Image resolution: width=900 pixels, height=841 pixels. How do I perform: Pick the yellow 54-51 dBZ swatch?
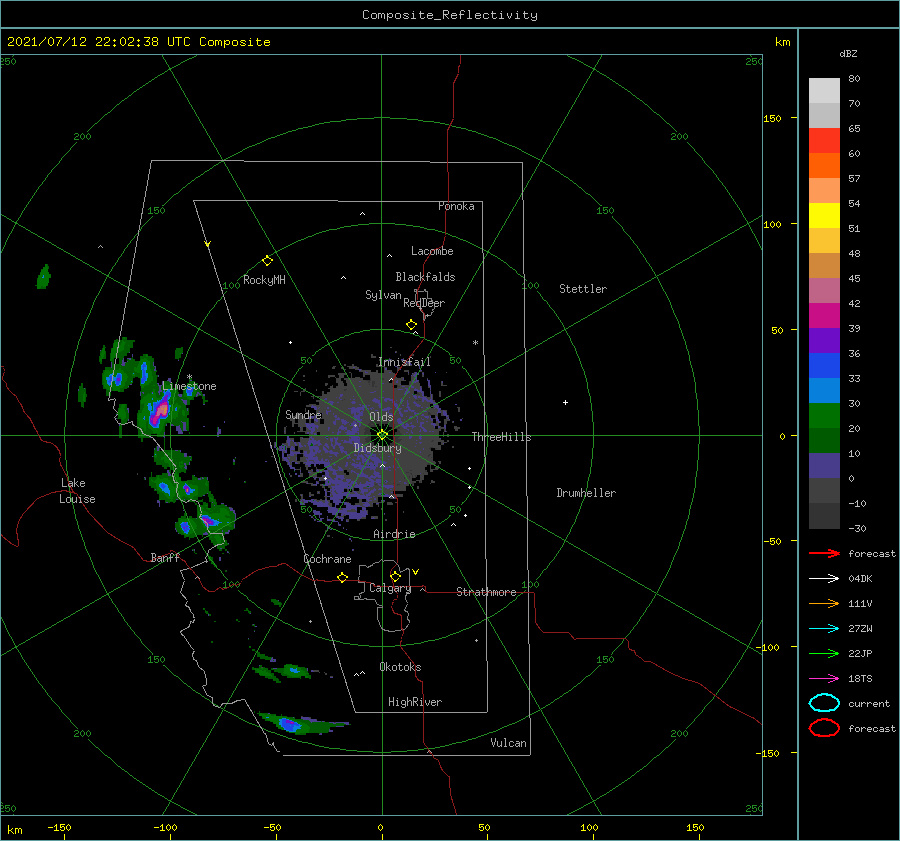(x=824, y=216)
